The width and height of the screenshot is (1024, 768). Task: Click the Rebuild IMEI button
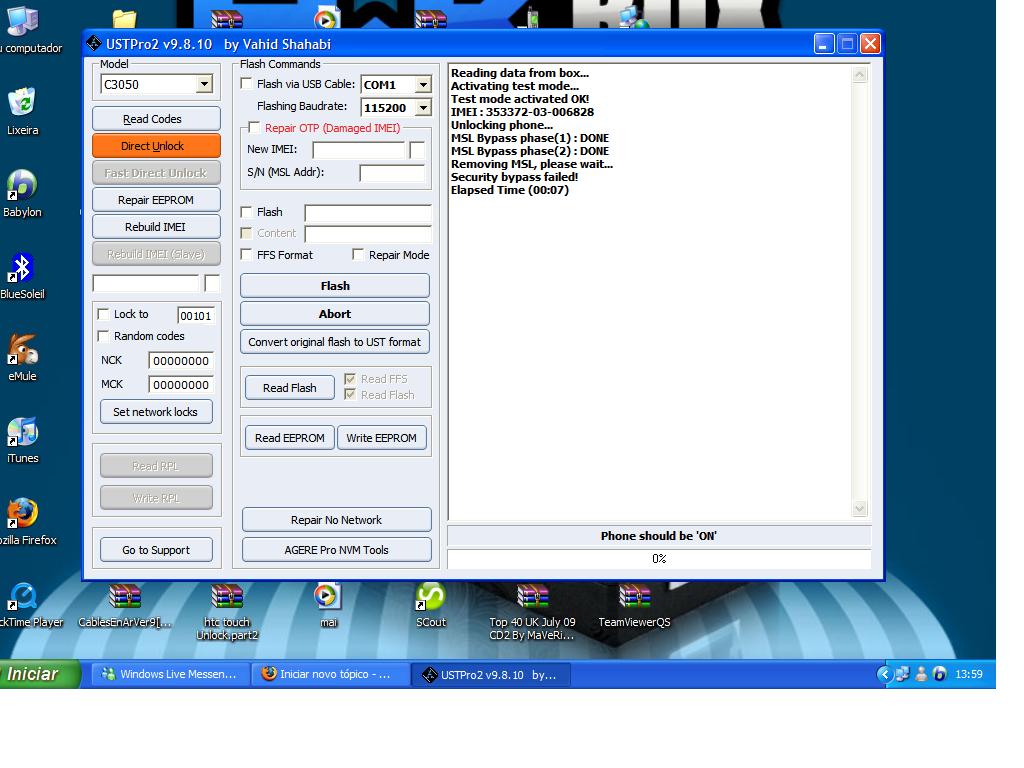tap(156, 227)
